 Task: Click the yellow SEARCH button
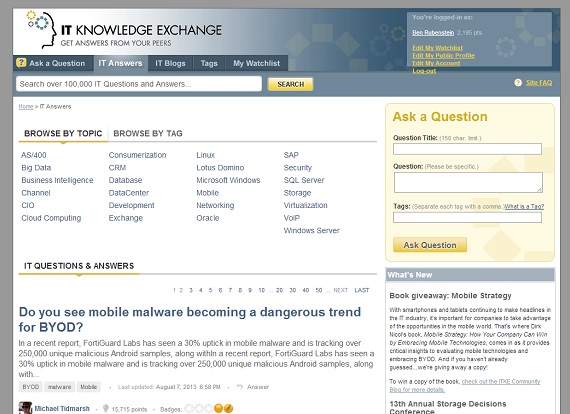coord(290,84)
